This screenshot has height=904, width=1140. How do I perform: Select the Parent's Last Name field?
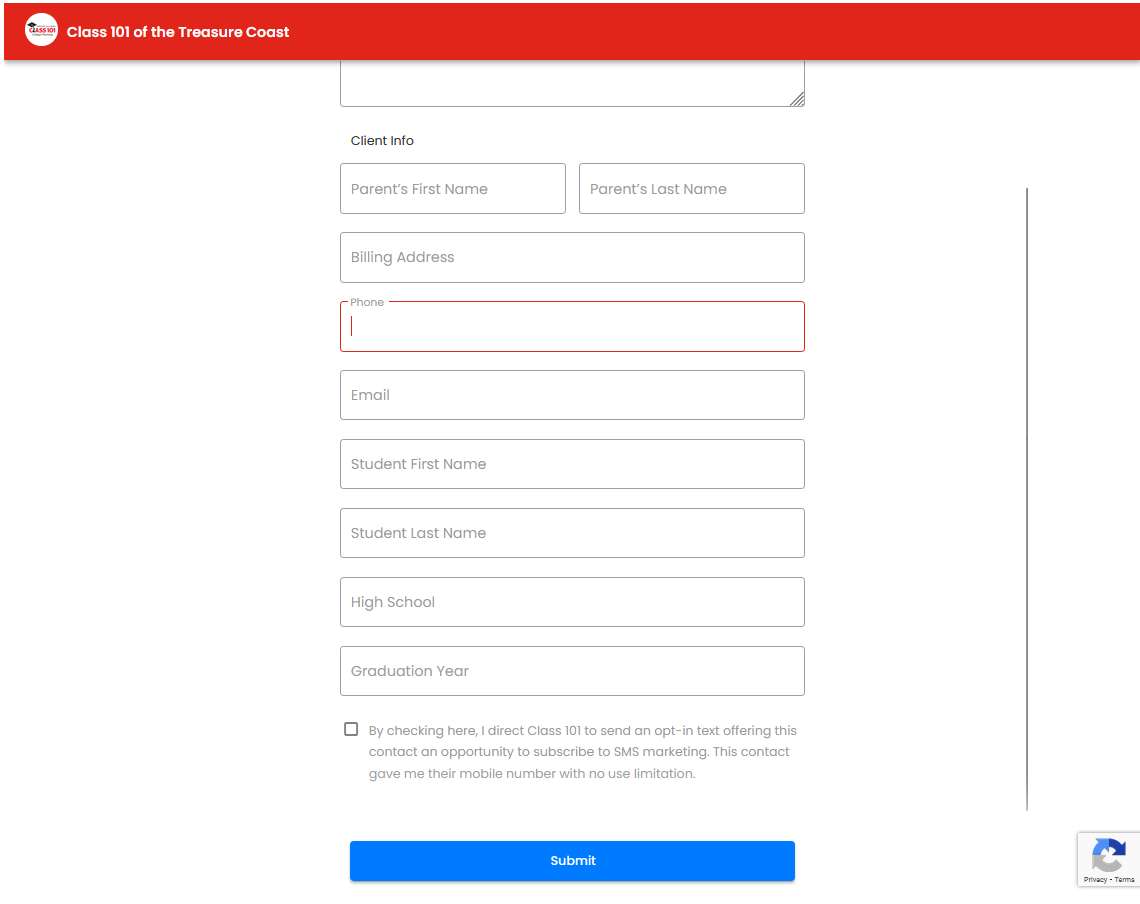click(691, 189)
